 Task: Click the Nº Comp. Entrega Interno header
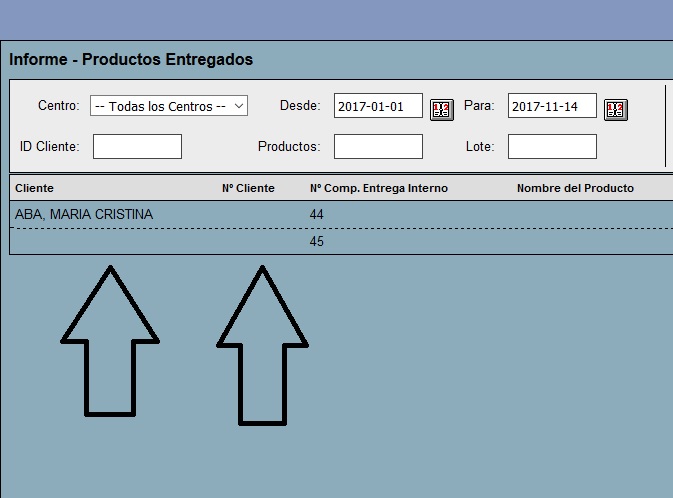[x=379, y=188]
